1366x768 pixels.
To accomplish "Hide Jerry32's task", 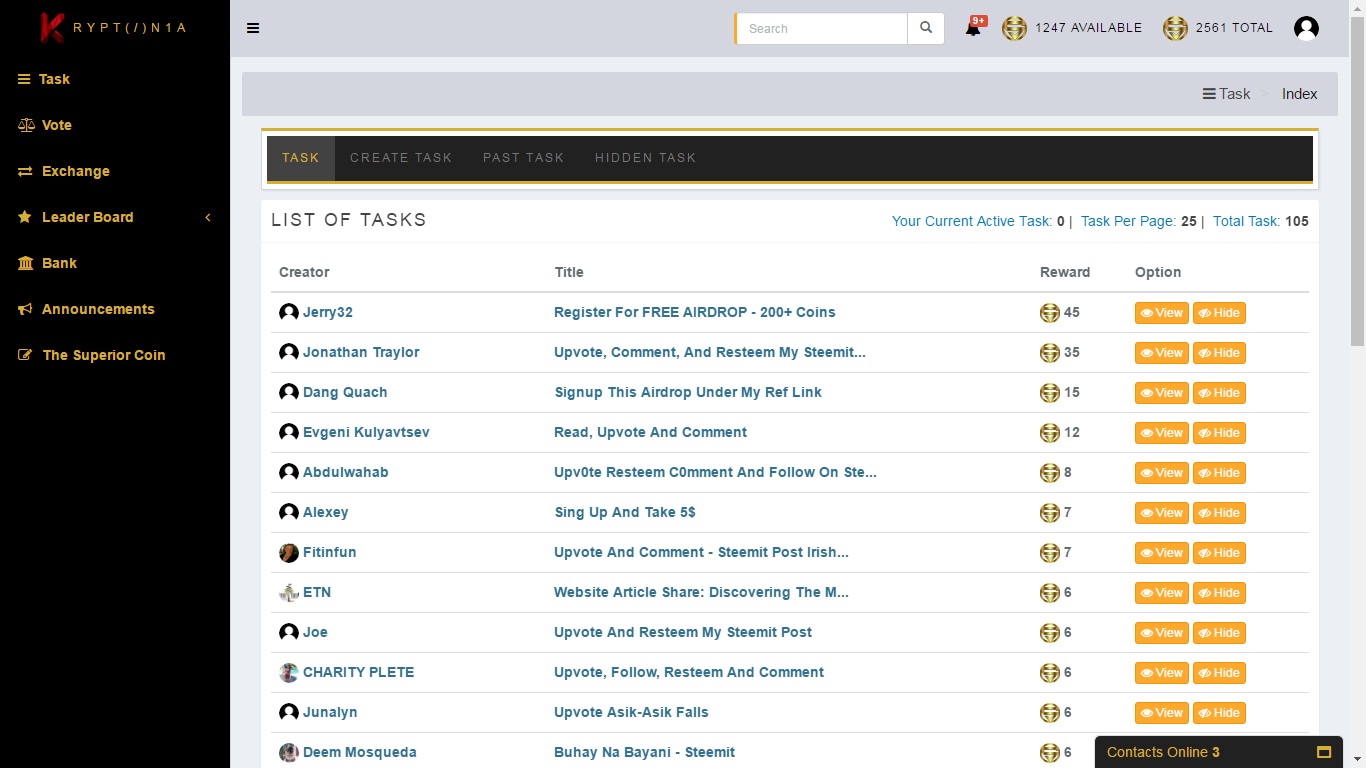I will tap(1219, 313).
